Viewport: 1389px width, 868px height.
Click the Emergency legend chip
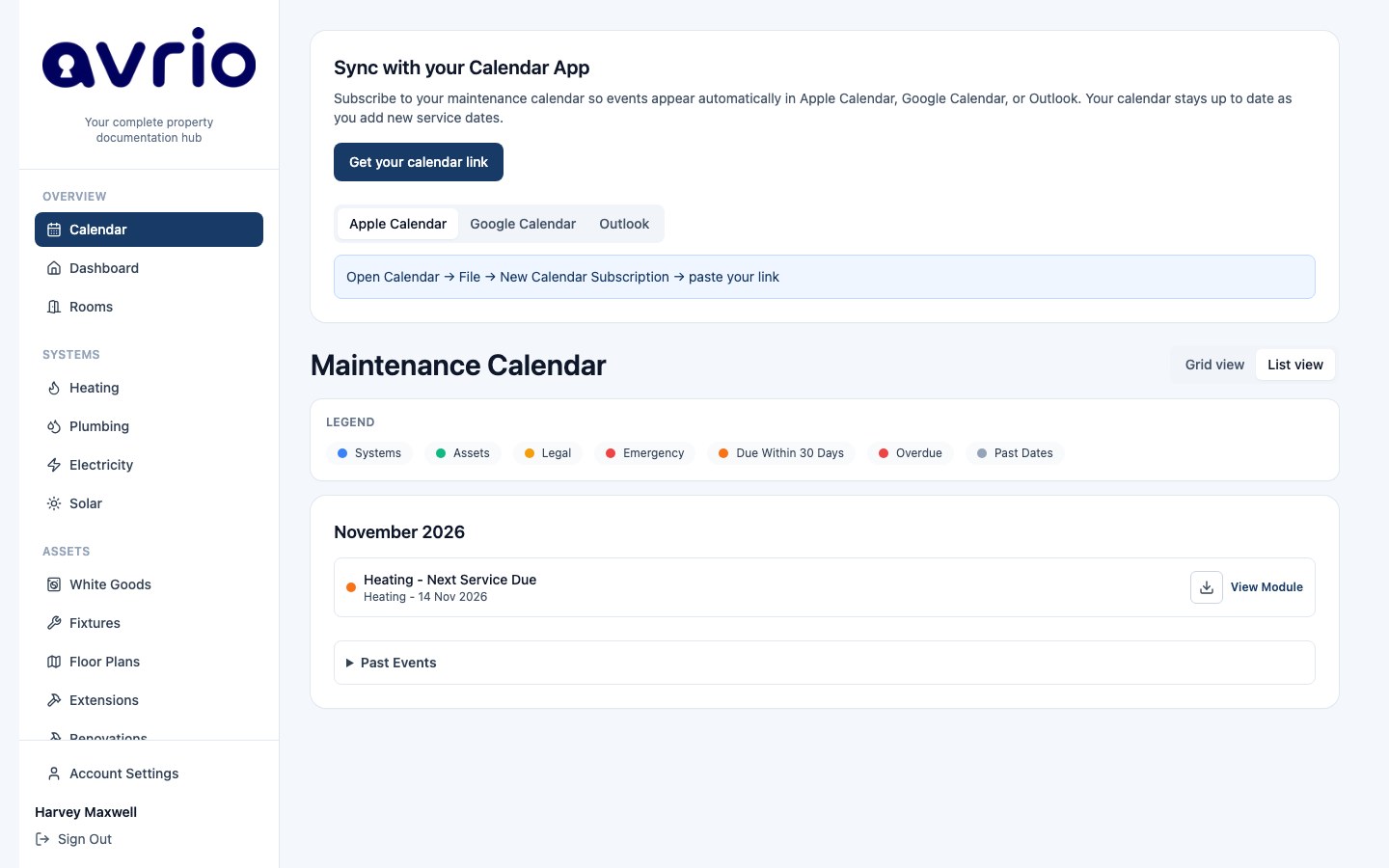coord(644,453)
